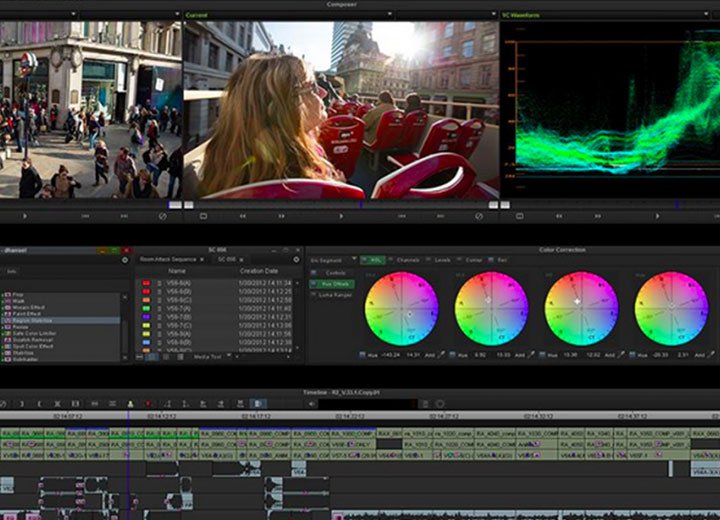The image size is (720, 520).
Task: Click the red arrow segment tool in the timeline toolbar
Action: [148, 404]
